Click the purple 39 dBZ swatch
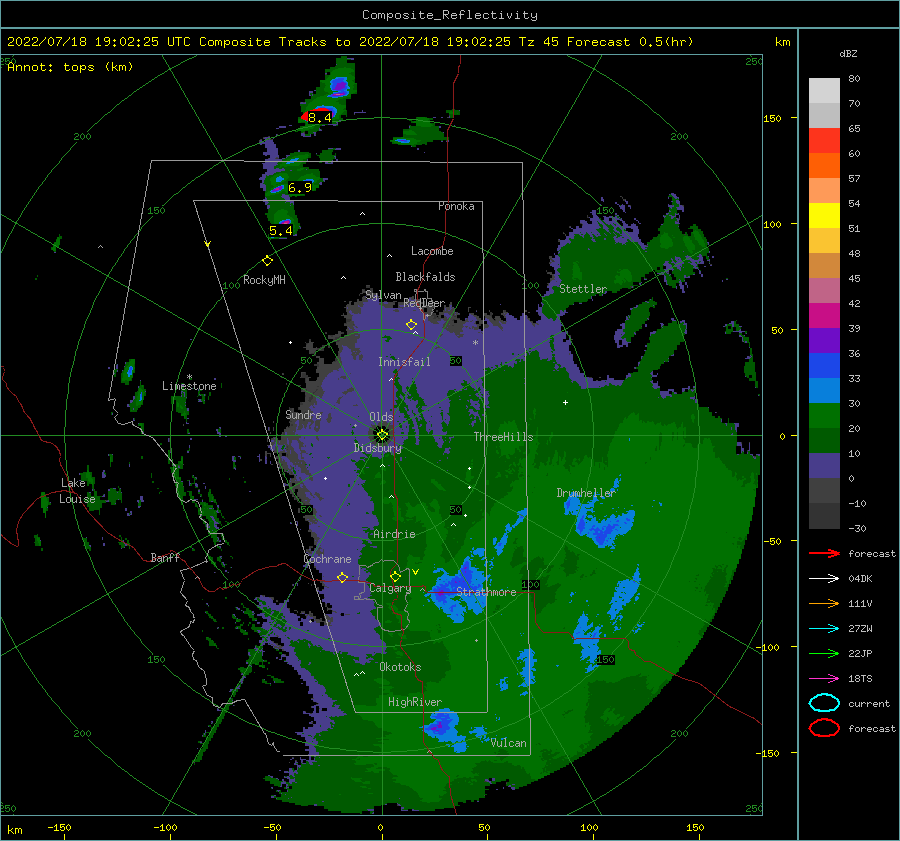 tap(824, 340)
